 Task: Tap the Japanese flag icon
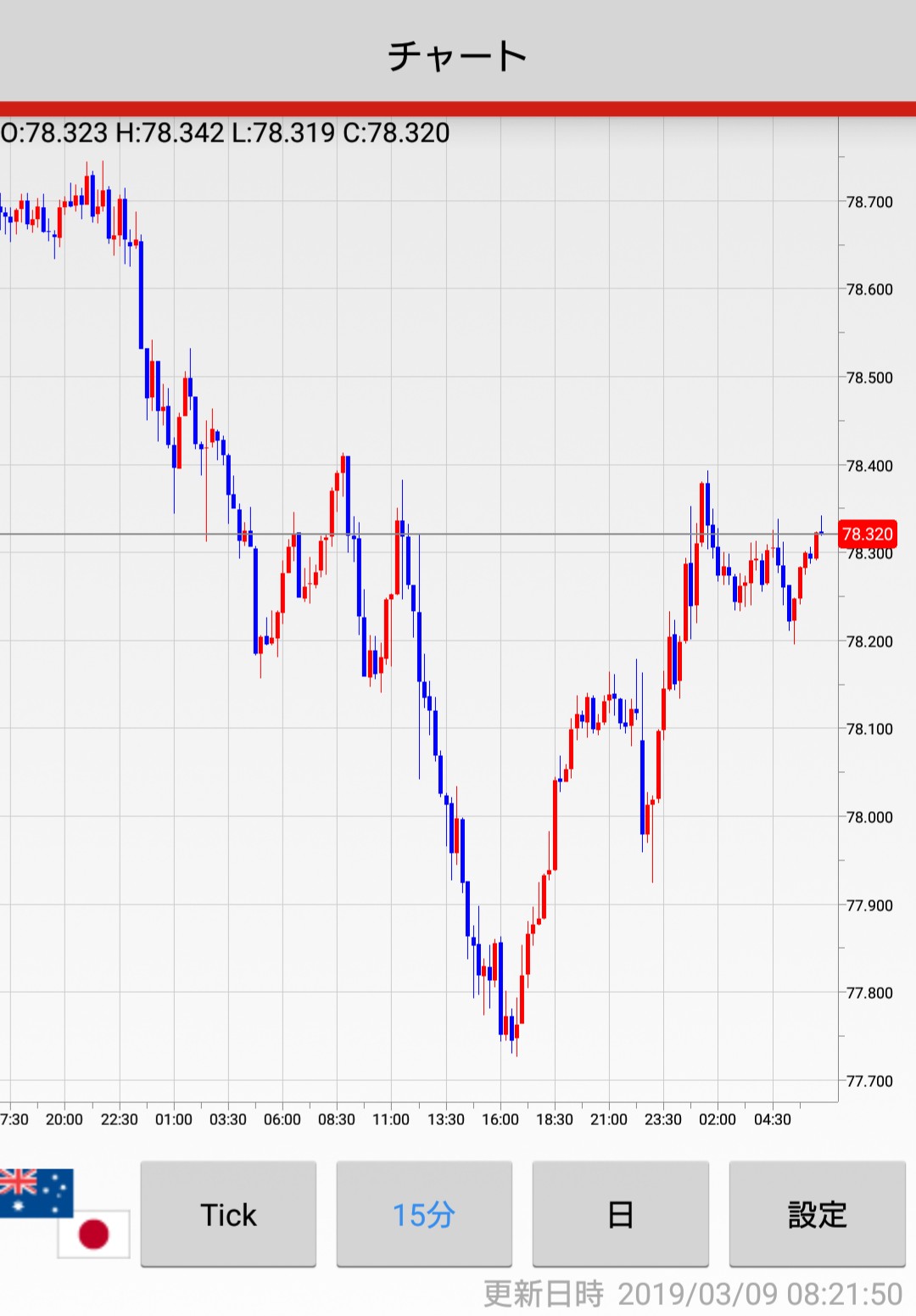(94, 1235)
